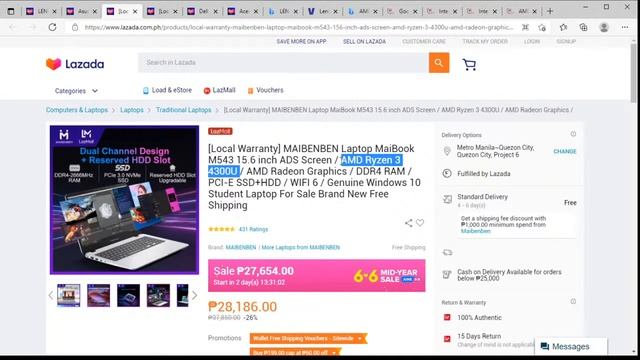
Task: Open a new browser tab
Action: (550, 11)
